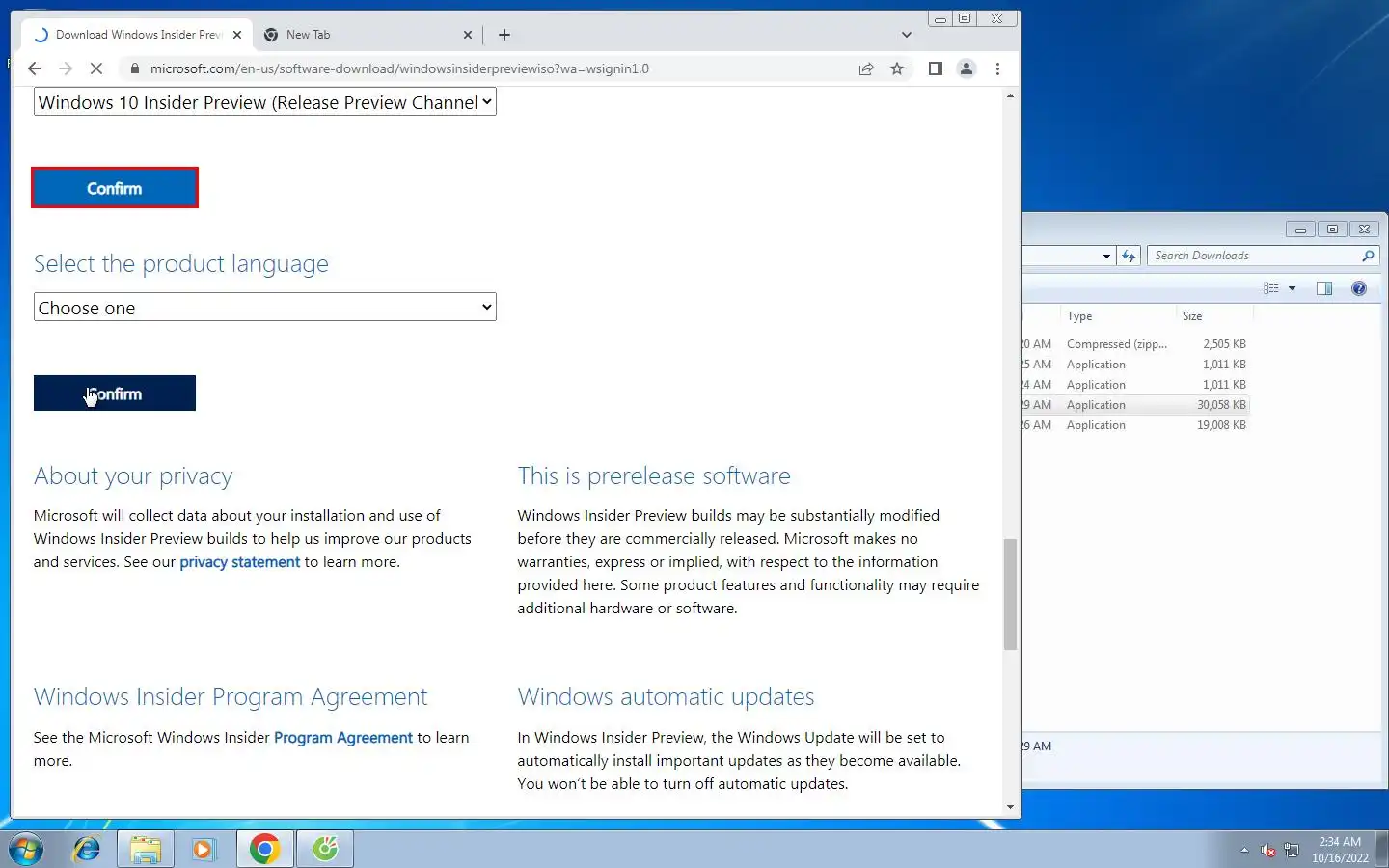
Task: Select the Compressed (zipp... file row
Action: (x=1136, y=344)
